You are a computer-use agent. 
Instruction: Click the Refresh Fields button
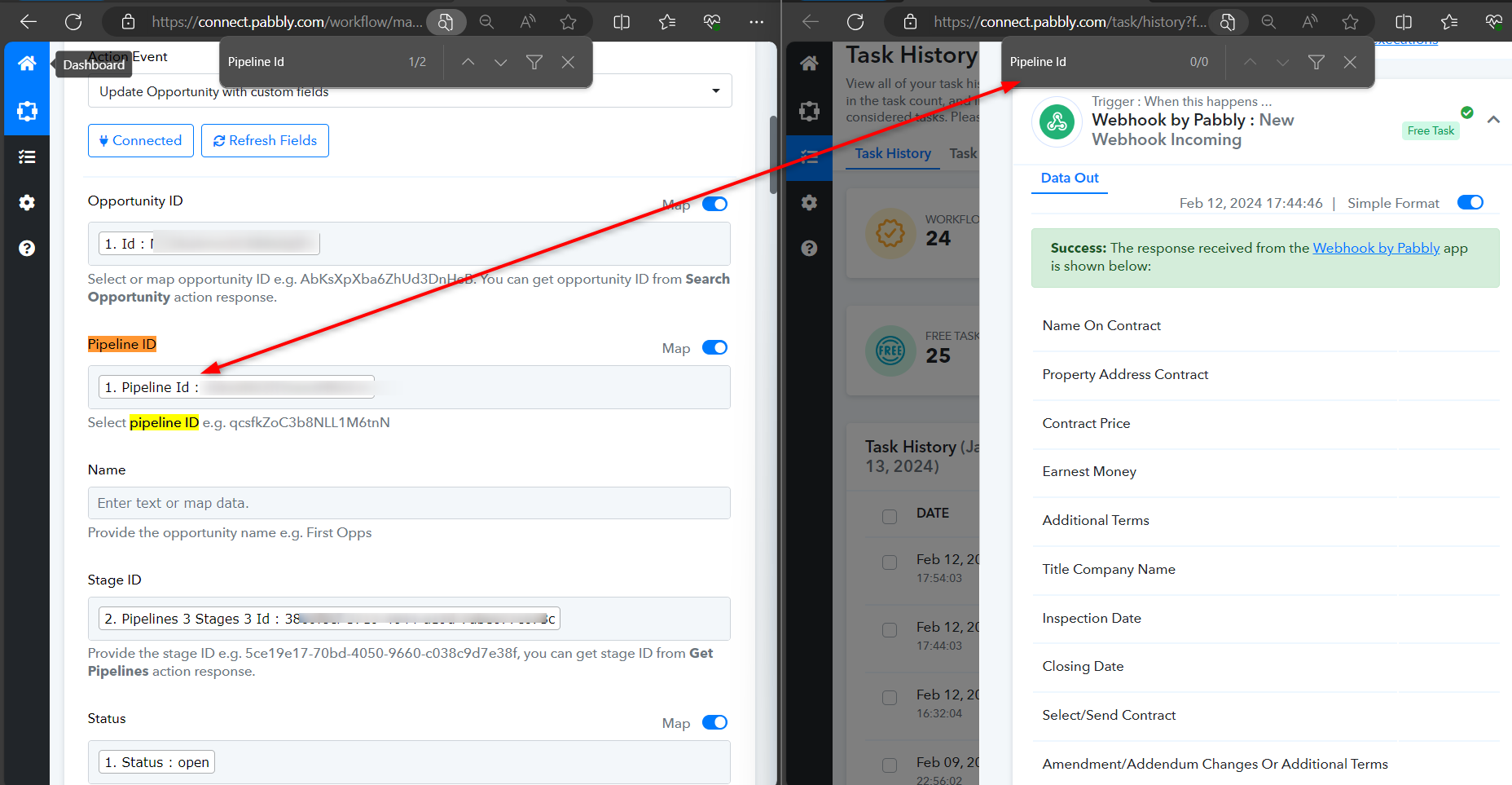pyautogui.click(x=265, y=140)
